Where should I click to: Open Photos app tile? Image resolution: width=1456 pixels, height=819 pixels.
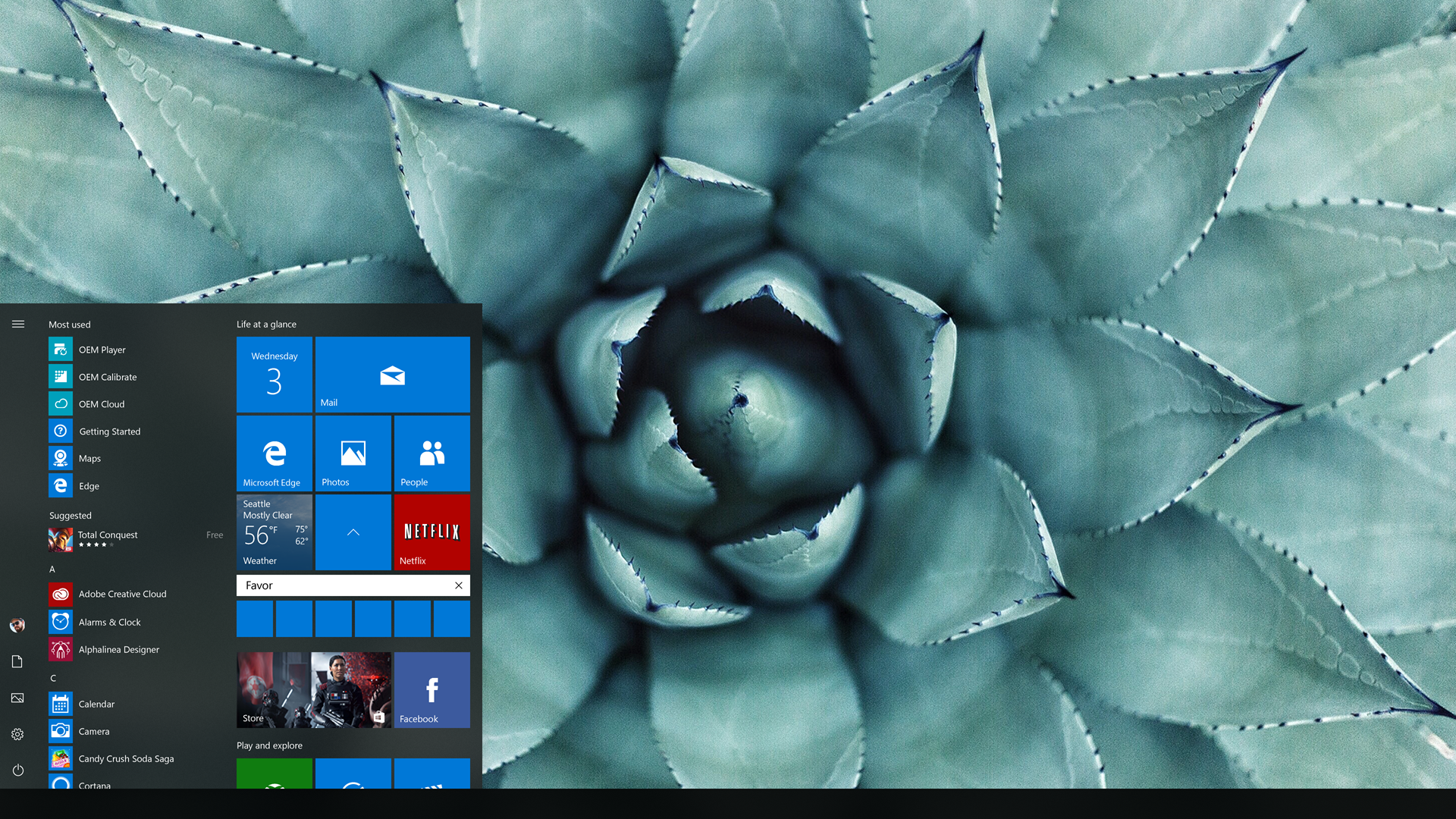point(352,456)
